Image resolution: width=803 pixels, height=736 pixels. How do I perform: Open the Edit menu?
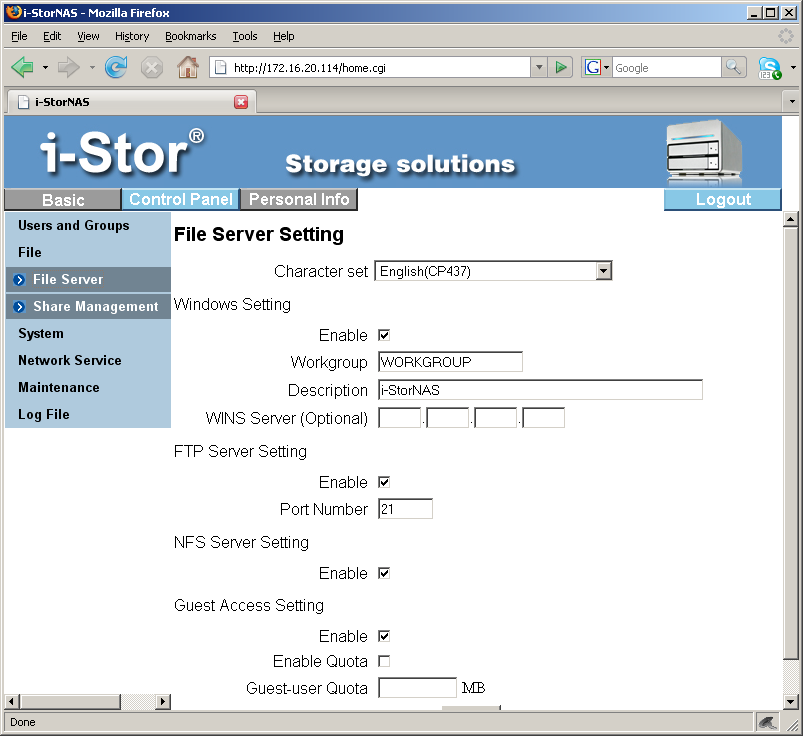coord(52,36)
